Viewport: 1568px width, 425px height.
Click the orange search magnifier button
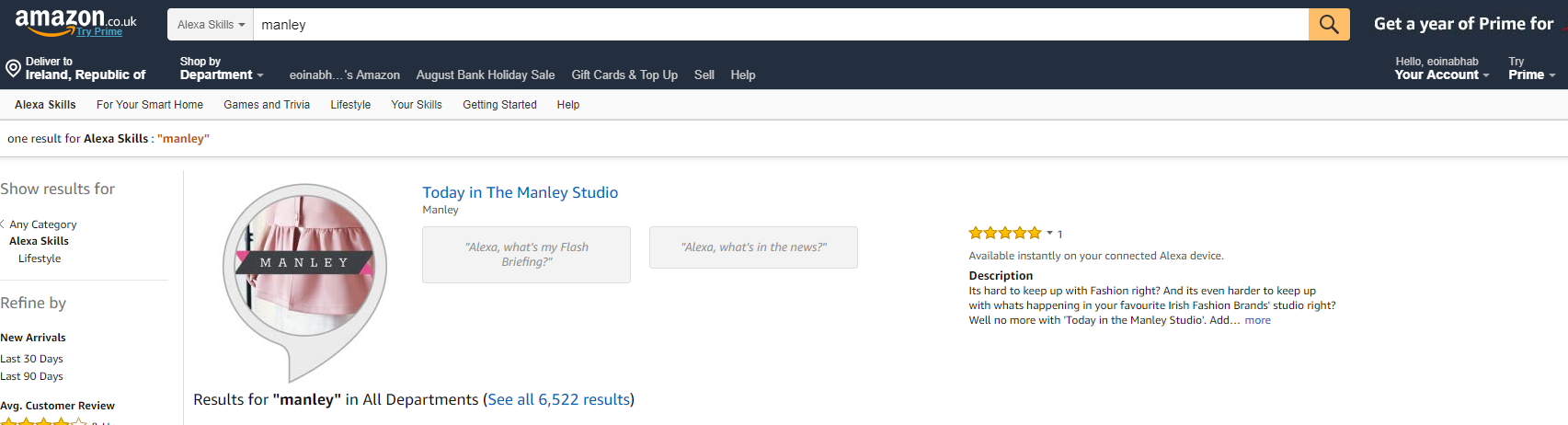tap(1329, 25)
